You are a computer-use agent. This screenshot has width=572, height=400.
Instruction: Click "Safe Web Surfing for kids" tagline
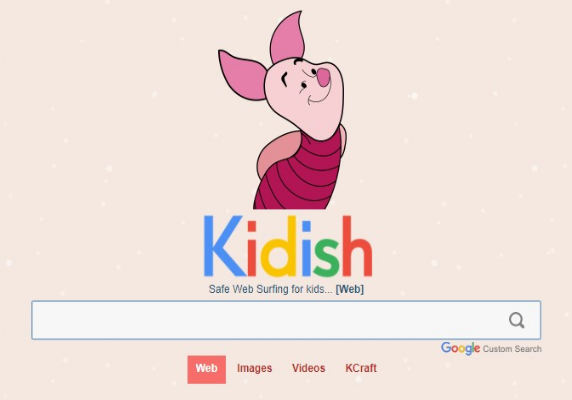266,289
